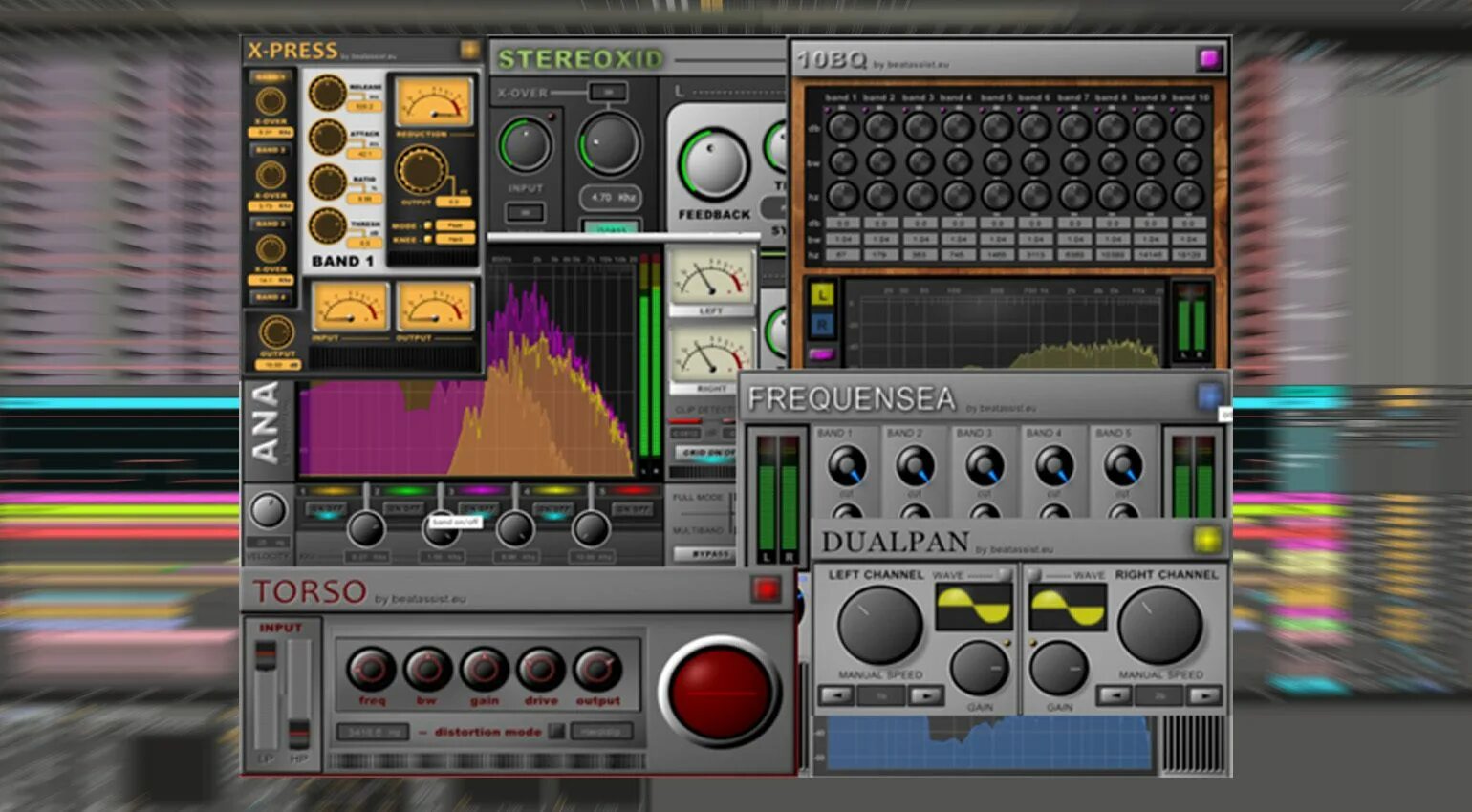Select the BAND 2 tab in X-PRESS
This screenshot has width=1472, height=812.
[x=270, y=150]
